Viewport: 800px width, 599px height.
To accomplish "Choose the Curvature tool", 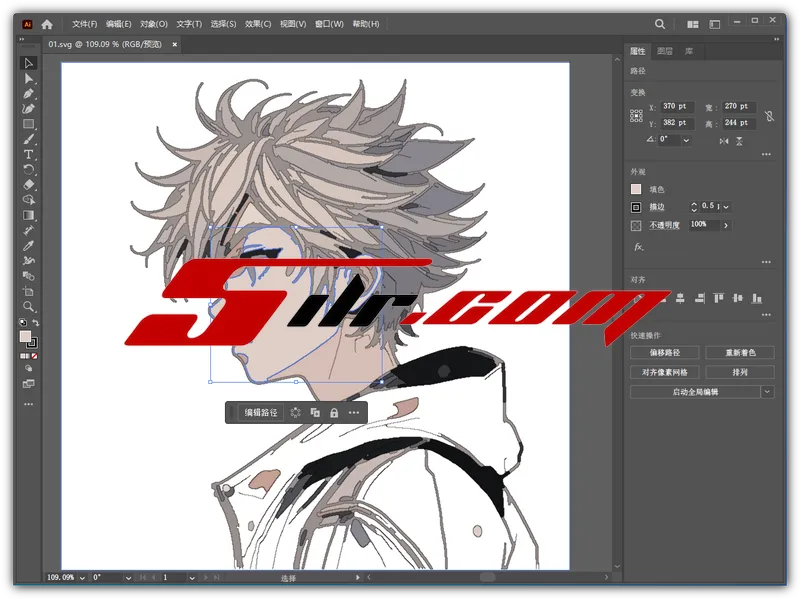I will pos(29,109).
